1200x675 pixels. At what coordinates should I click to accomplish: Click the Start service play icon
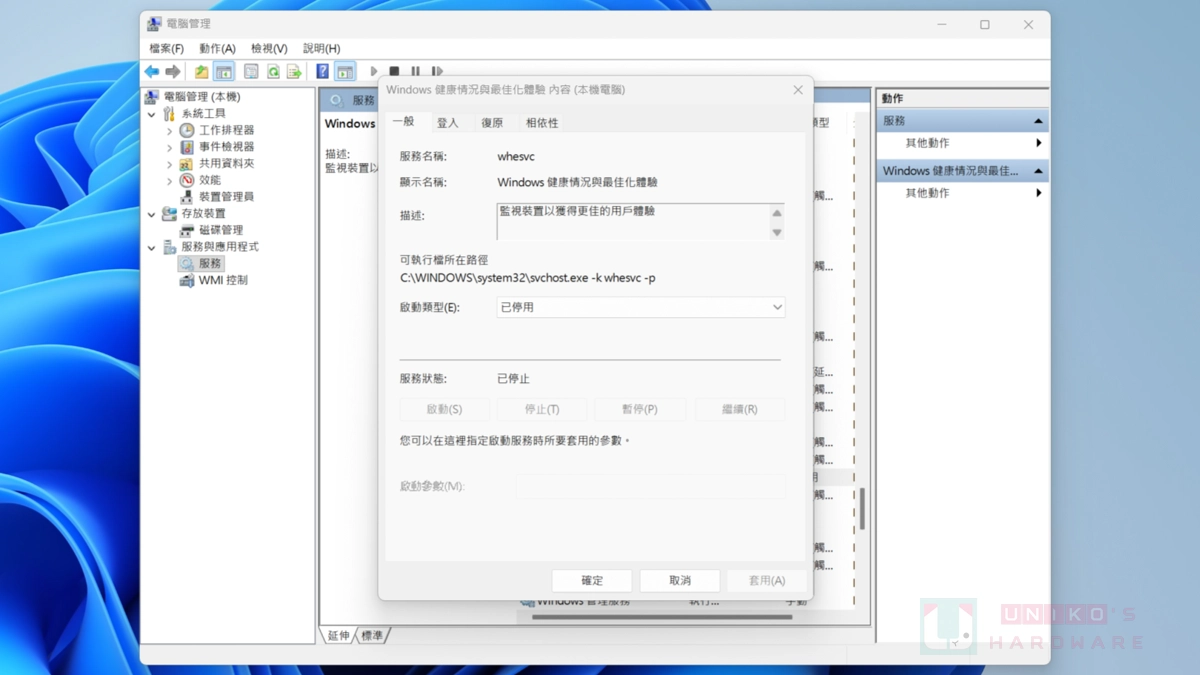point(374,72)
